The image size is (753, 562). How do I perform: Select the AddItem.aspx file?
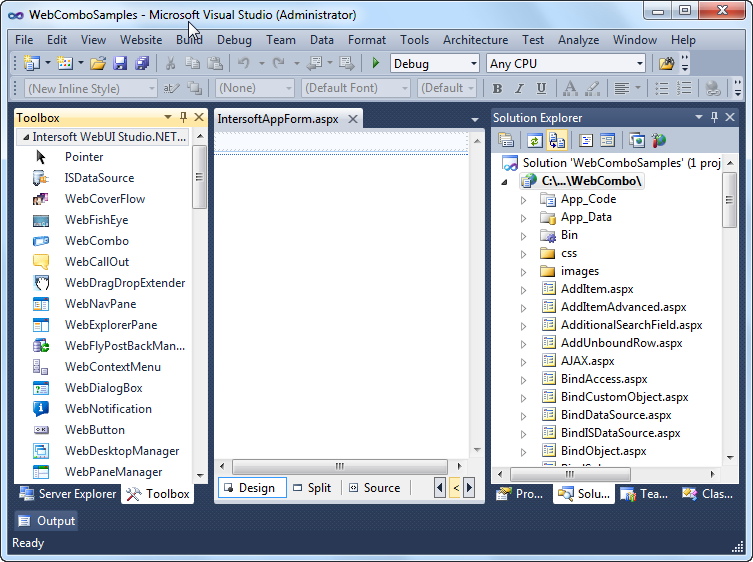(597, 289)
